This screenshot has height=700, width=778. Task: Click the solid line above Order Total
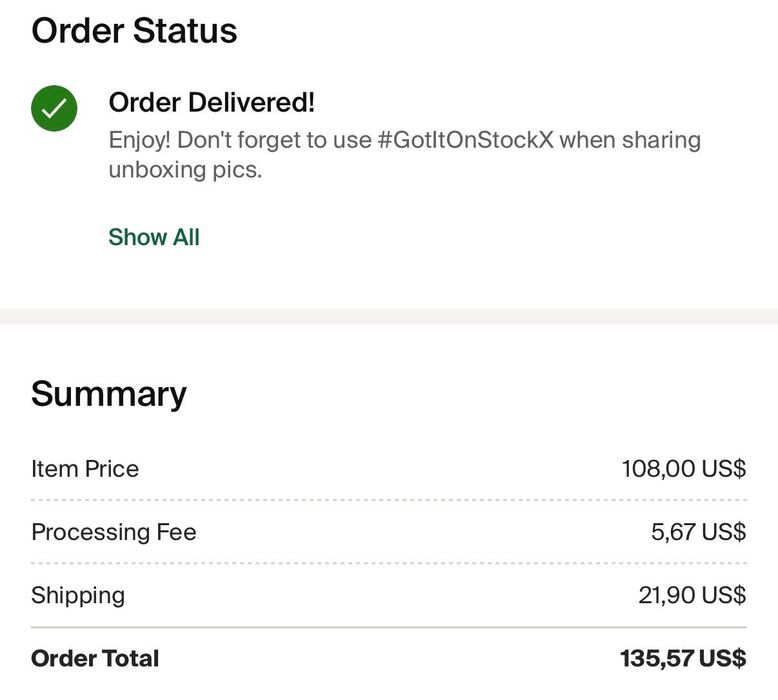[389, 627]
